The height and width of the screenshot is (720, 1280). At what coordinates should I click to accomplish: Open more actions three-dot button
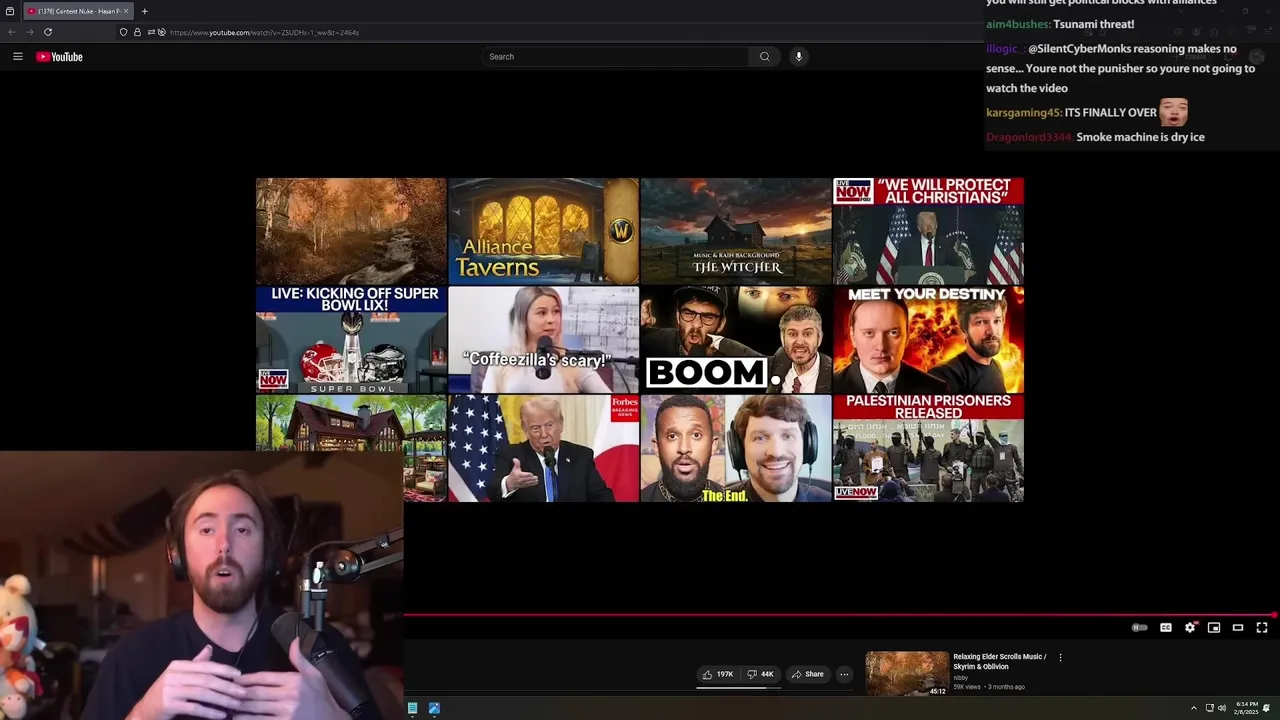[844, 674]
